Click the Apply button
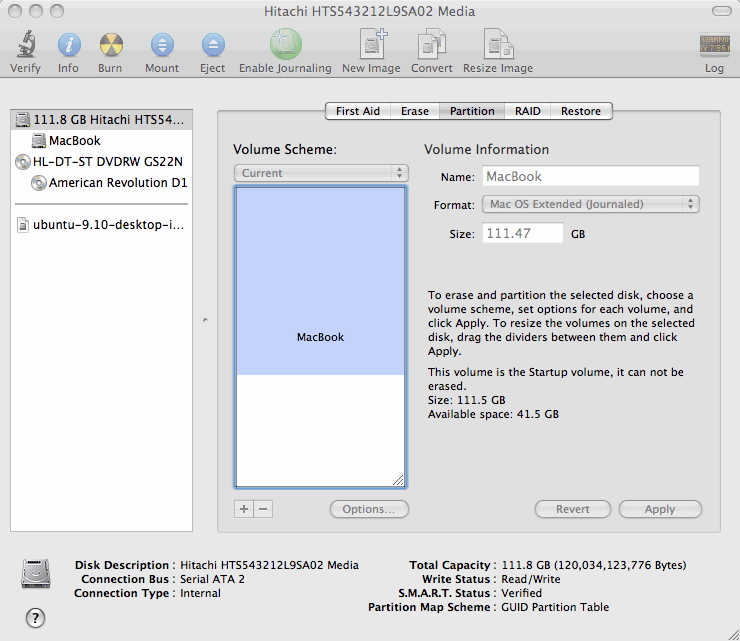The image size is (740, 641). pyautogui.click(x=660, y=509)
